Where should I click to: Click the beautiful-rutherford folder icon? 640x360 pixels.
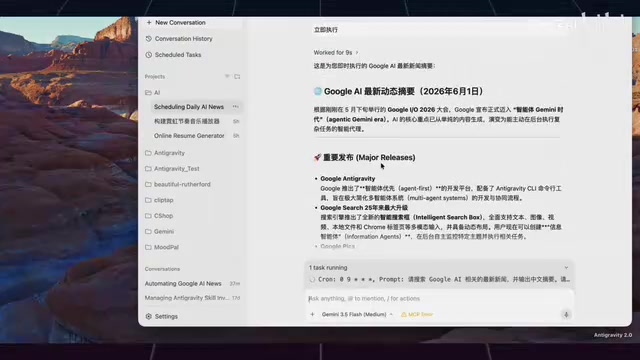(148, 184)
